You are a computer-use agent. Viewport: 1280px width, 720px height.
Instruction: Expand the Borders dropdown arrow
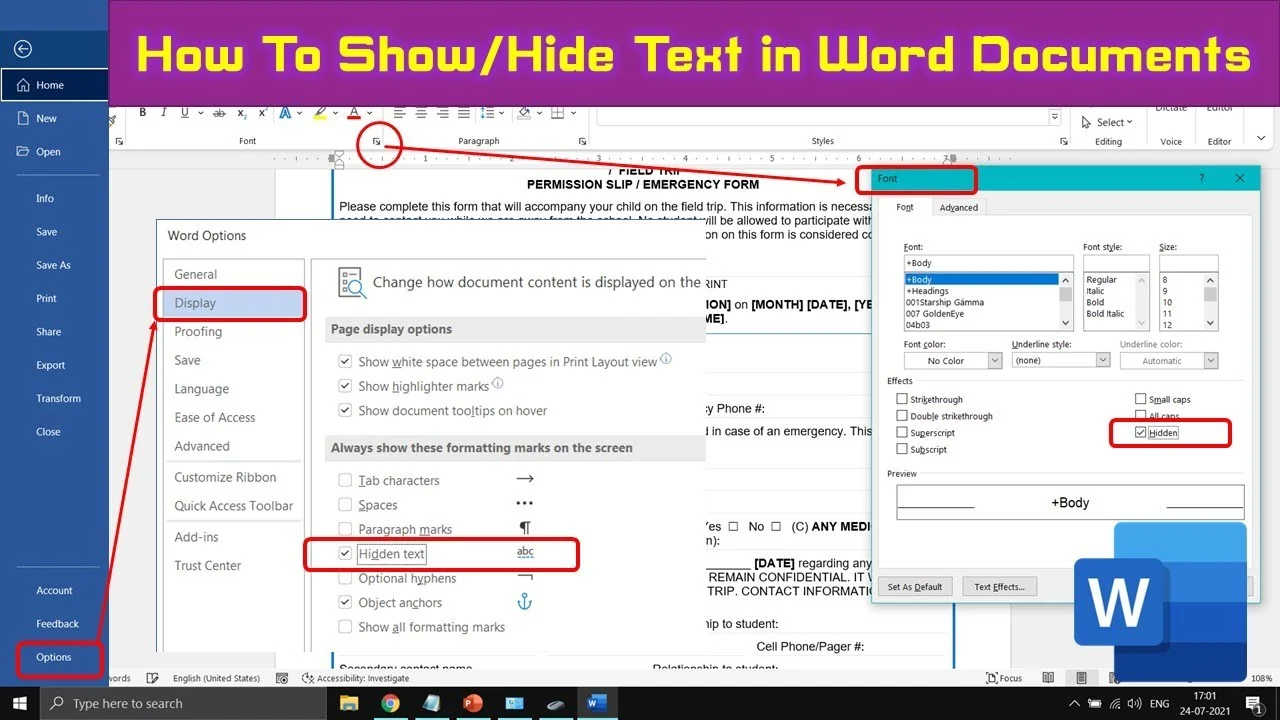pos(574,113)
